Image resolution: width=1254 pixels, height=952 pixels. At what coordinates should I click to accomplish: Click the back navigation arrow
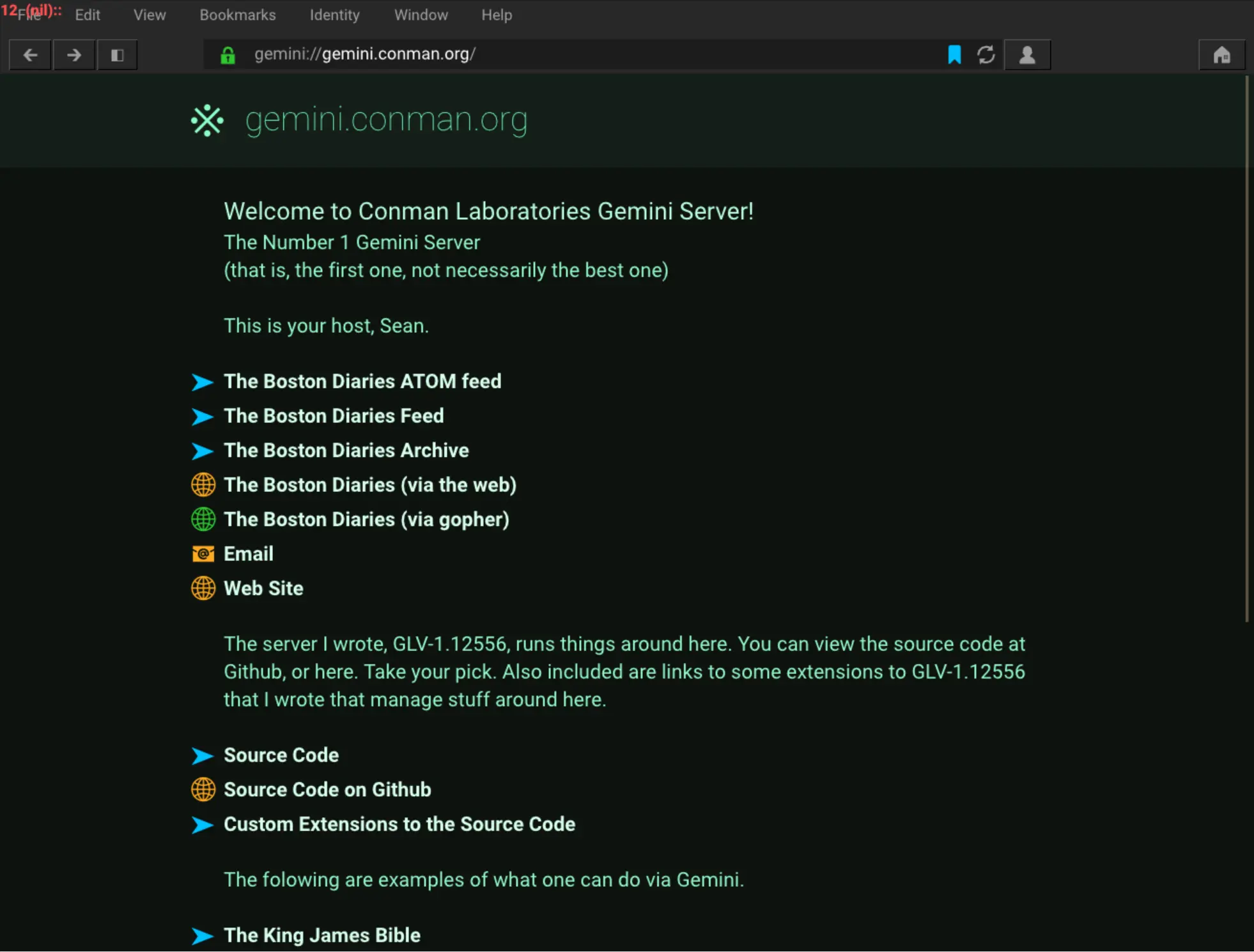pyautogui.click(x=30, y=55)
